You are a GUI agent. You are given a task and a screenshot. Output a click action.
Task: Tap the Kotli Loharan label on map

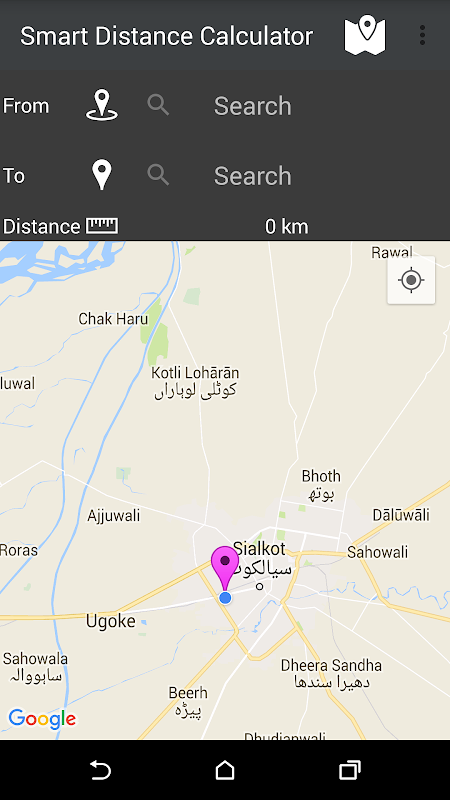(x=195, y=373)
